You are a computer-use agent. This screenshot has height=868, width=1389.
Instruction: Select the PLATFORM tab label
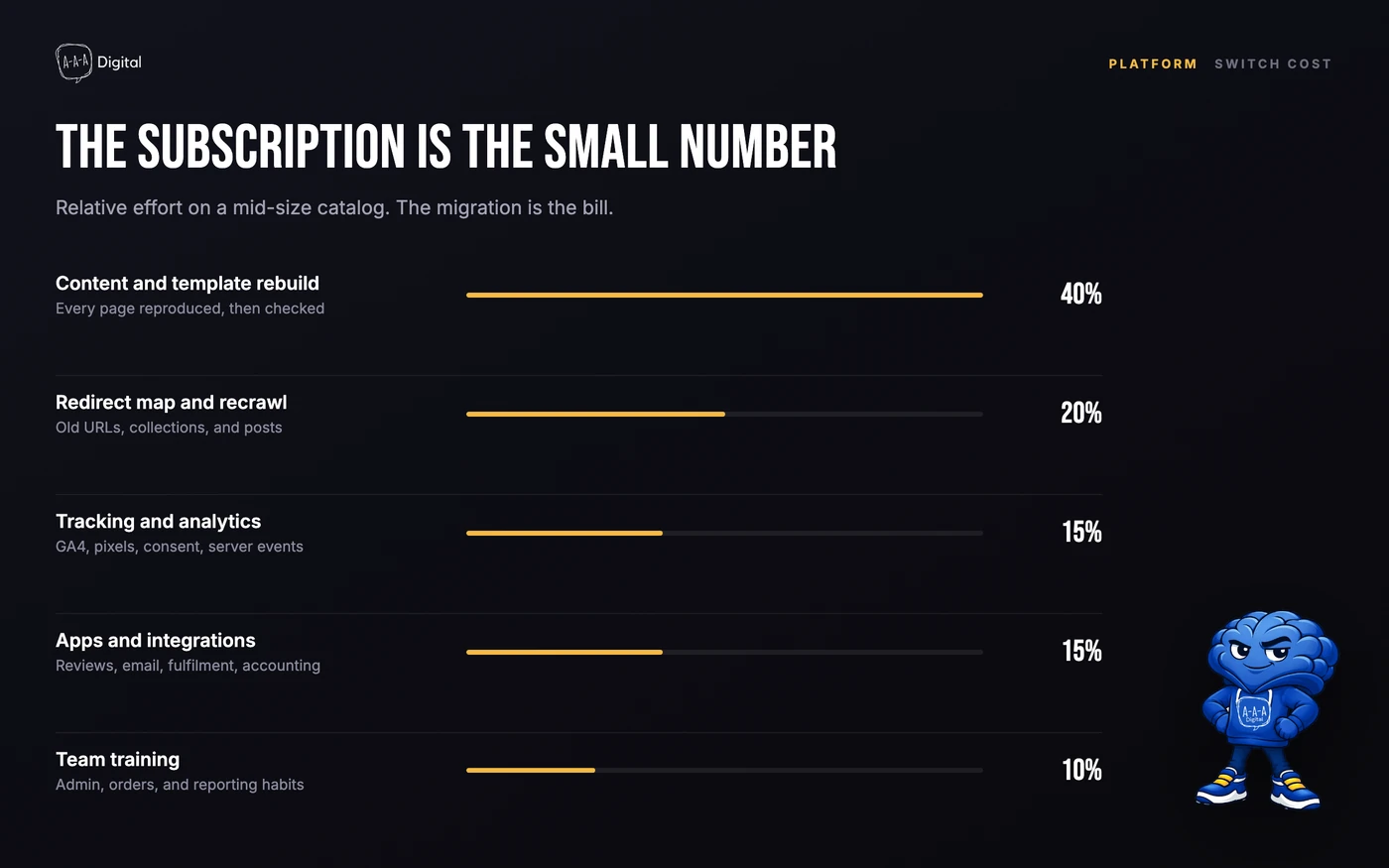[1153, 63]
